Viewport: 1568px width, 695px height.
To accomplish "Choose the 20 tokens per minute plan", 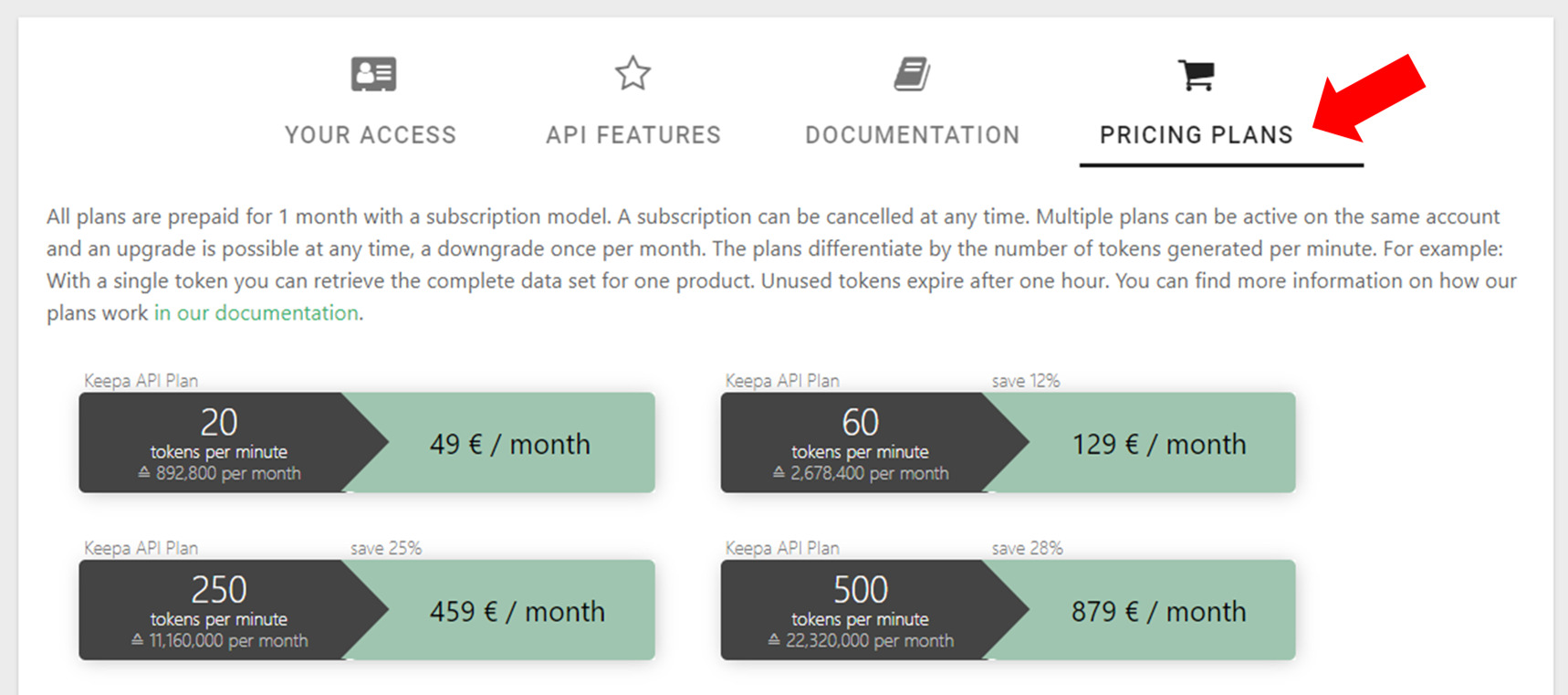I will click(219, 443).
